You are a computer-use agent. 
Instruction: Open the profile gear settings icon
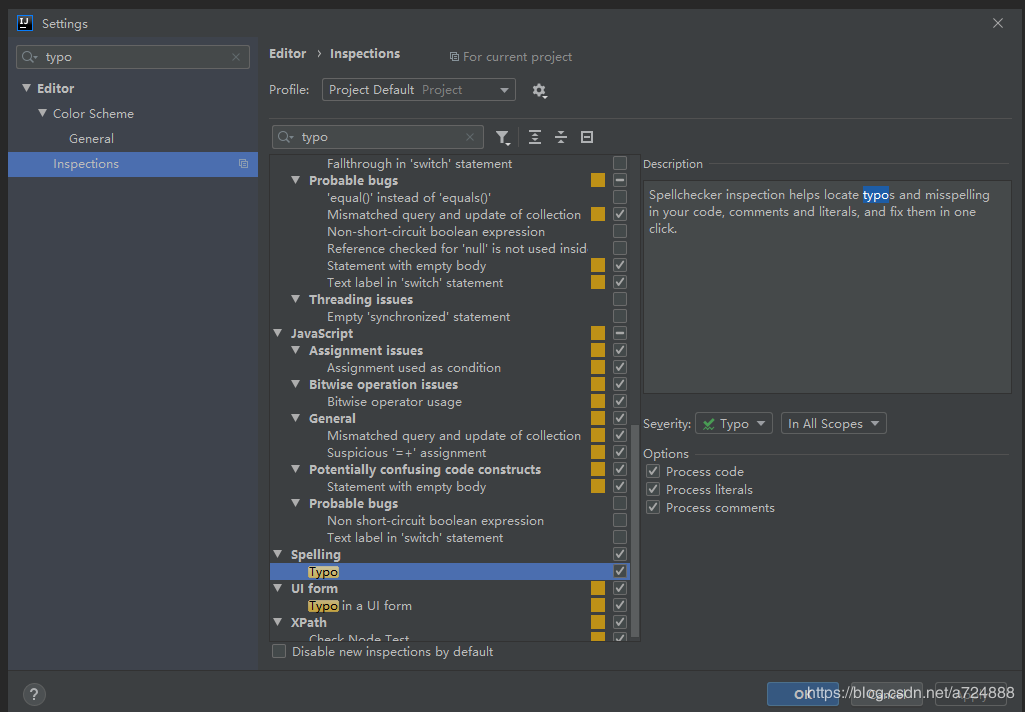coord(539,90)
